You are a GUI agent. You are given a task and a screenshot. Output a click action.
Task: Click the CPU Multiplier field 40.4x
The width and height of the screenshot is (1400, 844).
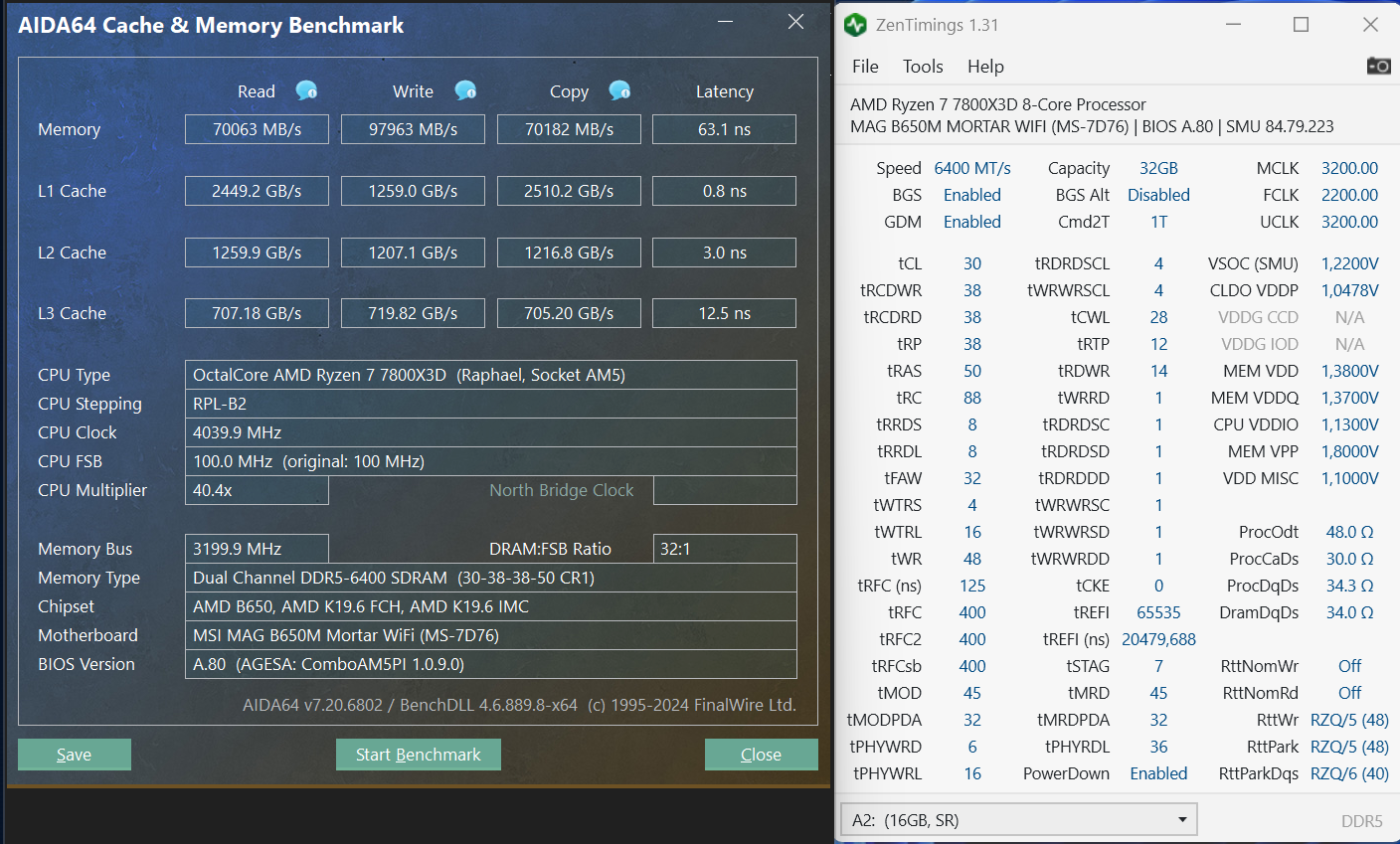pyautogui.click(x=257, y=490)
